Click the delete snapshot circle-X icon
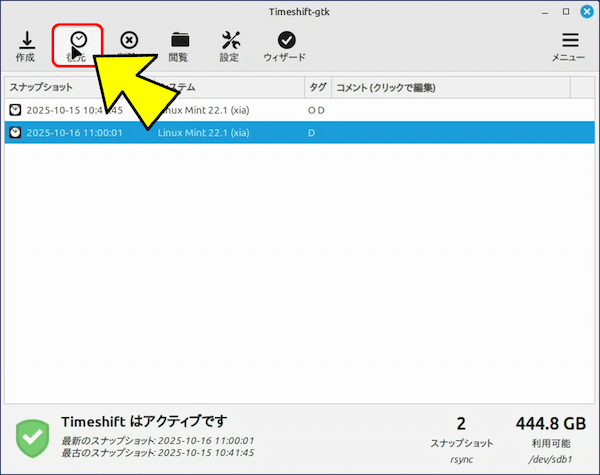Image resolution: width=600 pixels, height=475 pixels. pos(129,41)
